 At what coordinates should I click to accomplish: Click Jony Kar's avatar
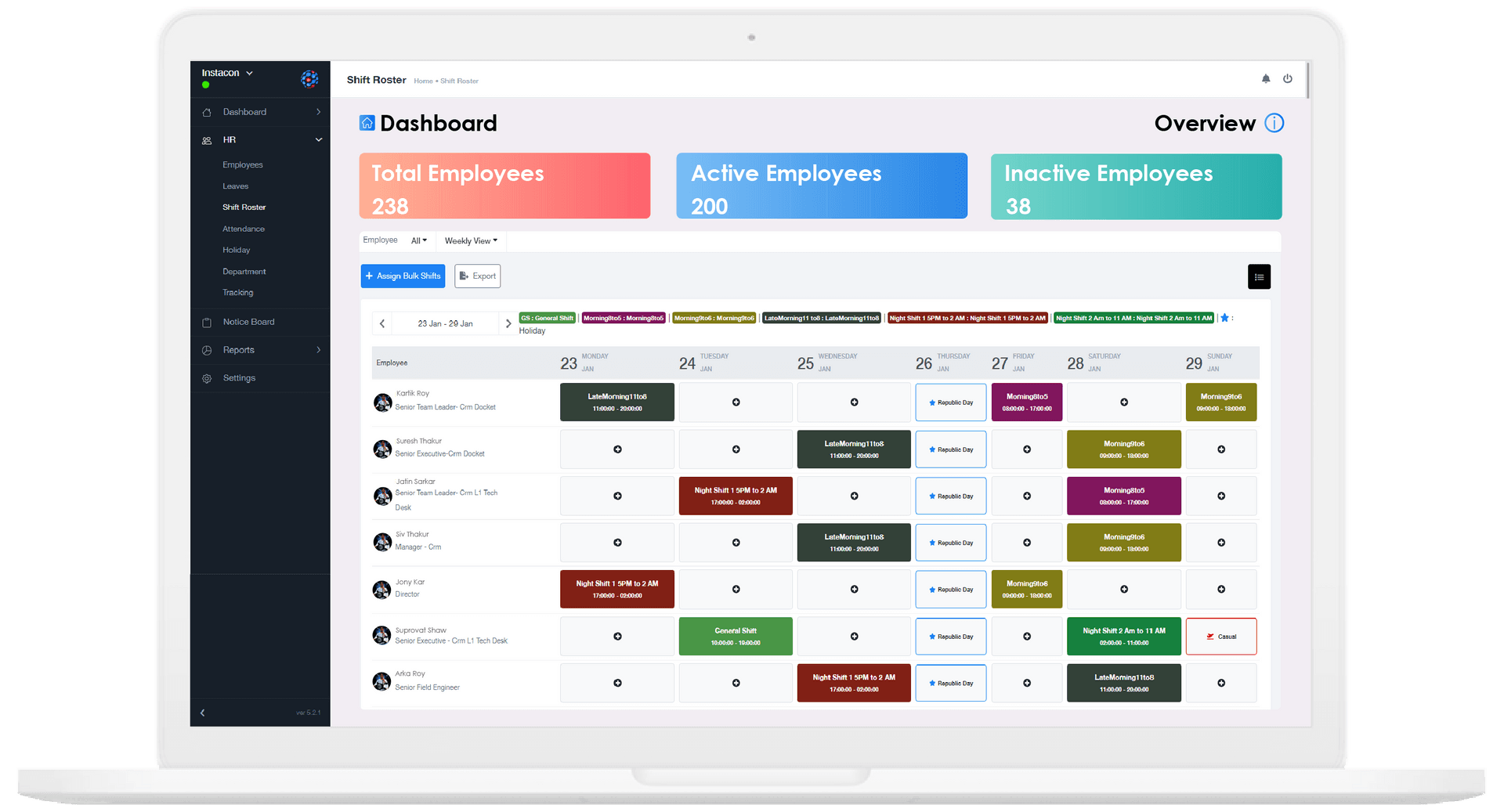click(382, 590)
